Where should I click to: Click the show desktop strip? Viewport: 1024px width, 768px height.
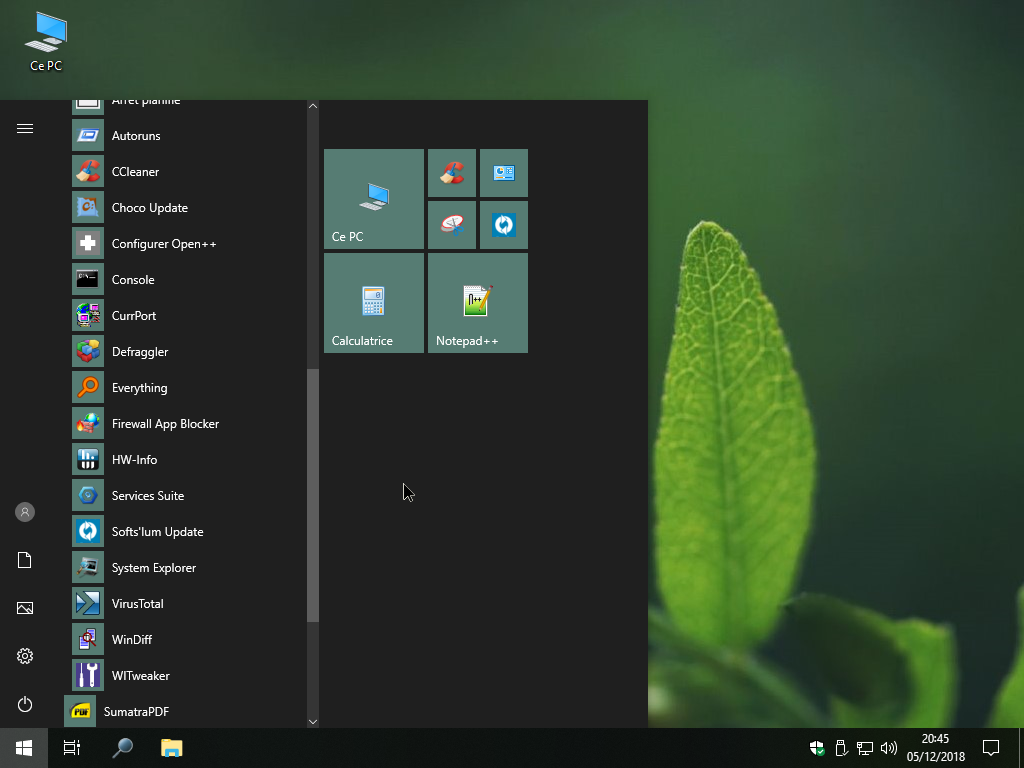[1021, 748]
